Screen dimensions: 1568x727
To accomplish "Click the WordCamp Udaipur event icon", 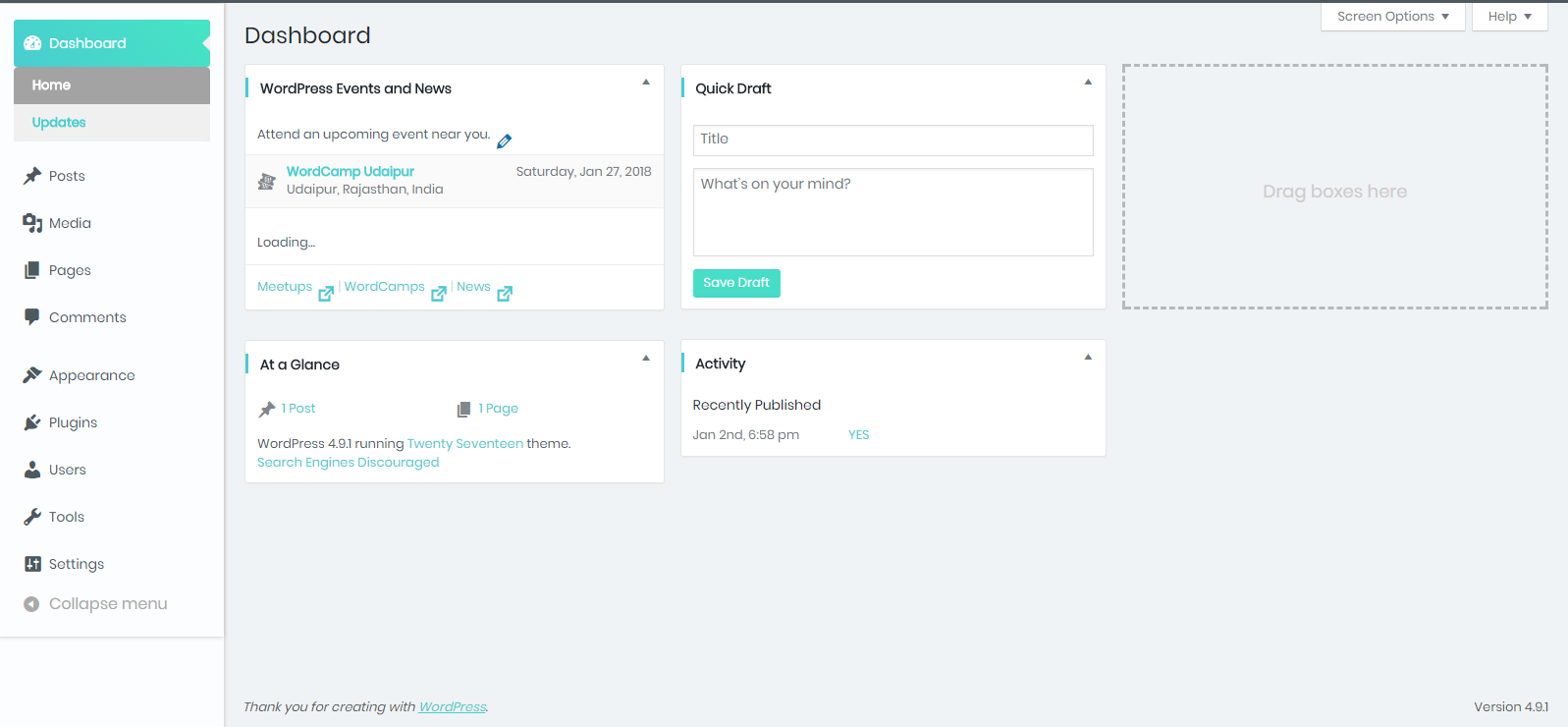I will tap(266, 182).
